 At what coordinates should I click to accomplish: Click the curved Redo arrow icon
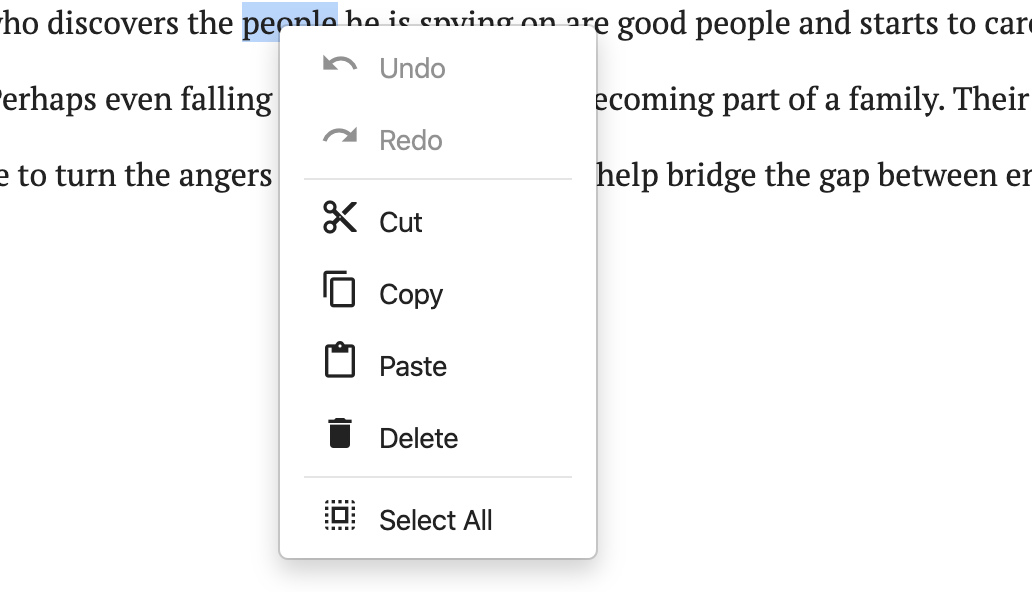pos(340,136)
